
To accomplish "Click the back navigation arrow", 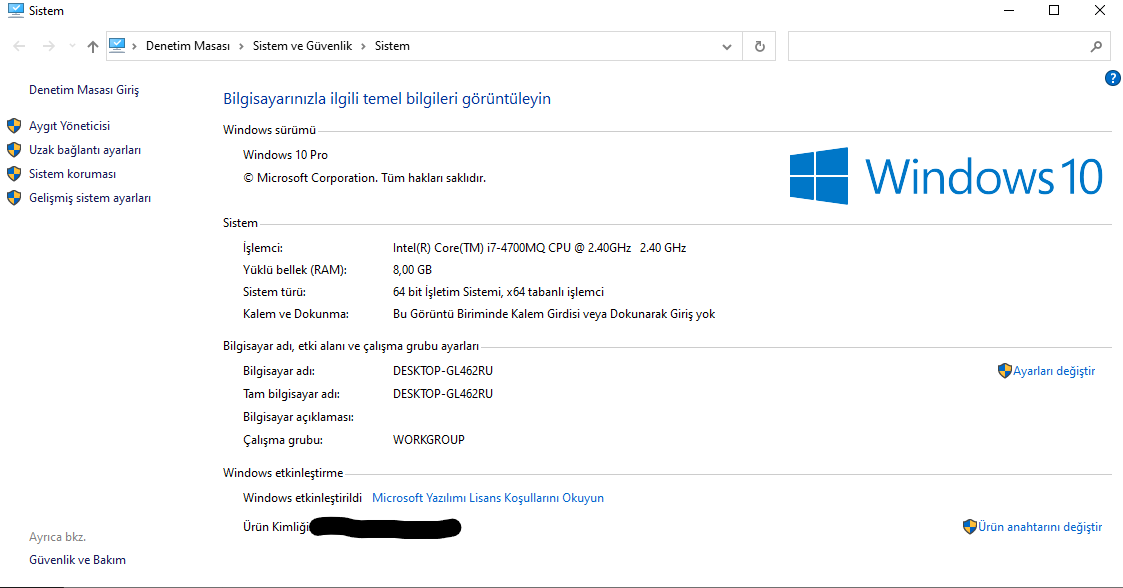I will [19, 46].
